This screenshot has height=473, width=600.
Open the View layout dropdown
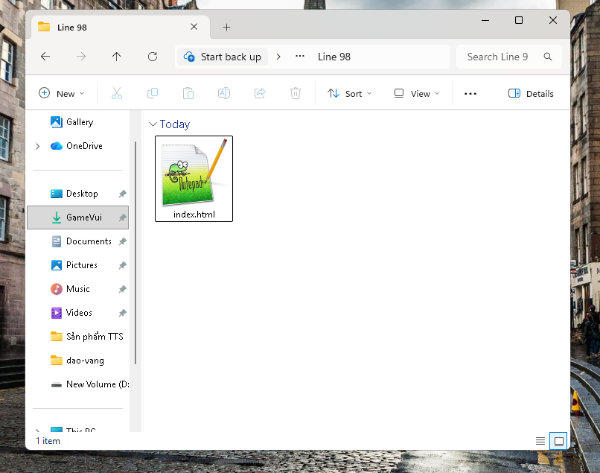(416, 93)
